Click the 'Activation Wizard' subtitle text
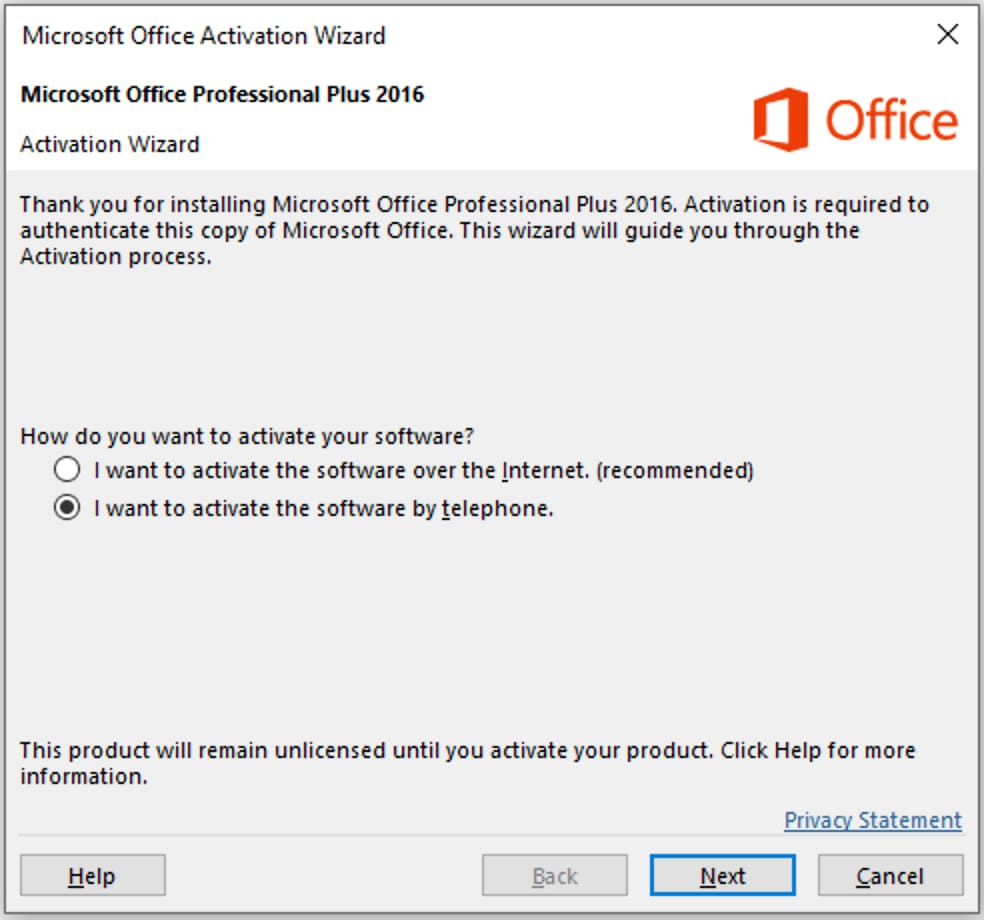 110,144
